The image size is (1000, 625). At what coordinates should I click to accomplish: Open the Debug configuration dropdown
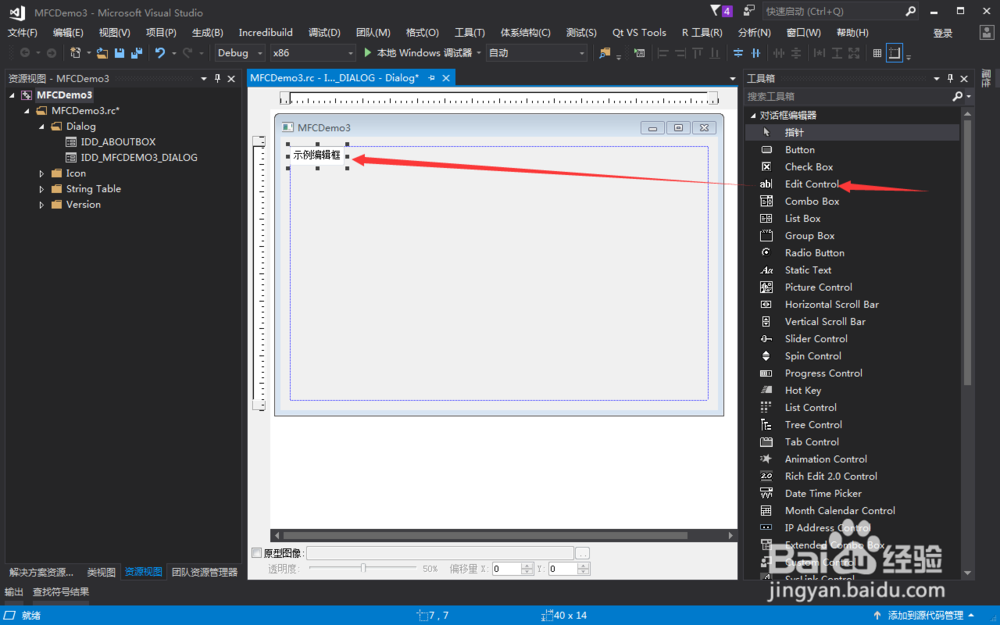(x=240, y=53)
